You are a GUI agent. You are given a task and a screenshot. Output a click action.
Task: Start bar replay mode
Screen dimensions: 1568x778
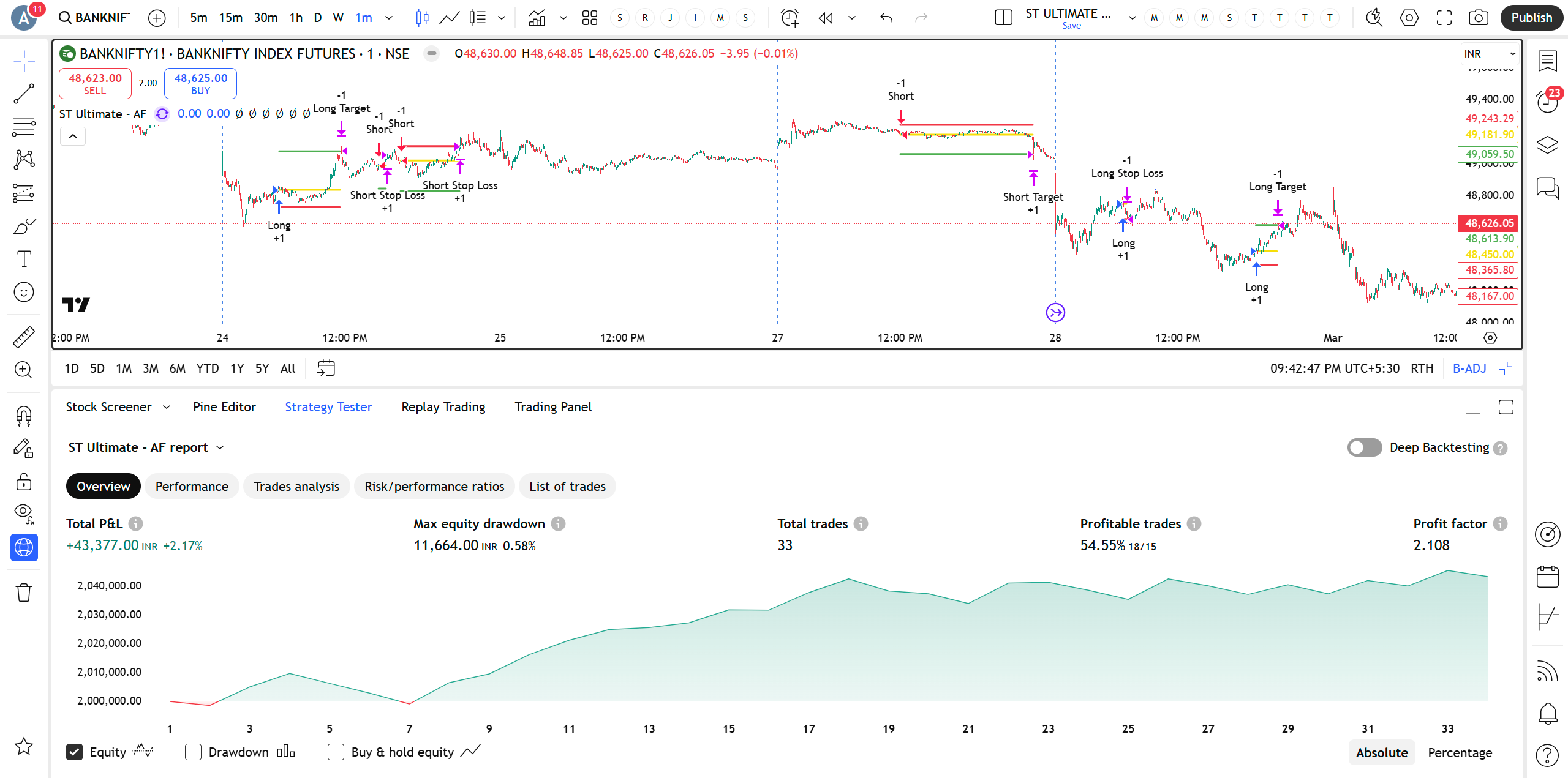point(826,18)
